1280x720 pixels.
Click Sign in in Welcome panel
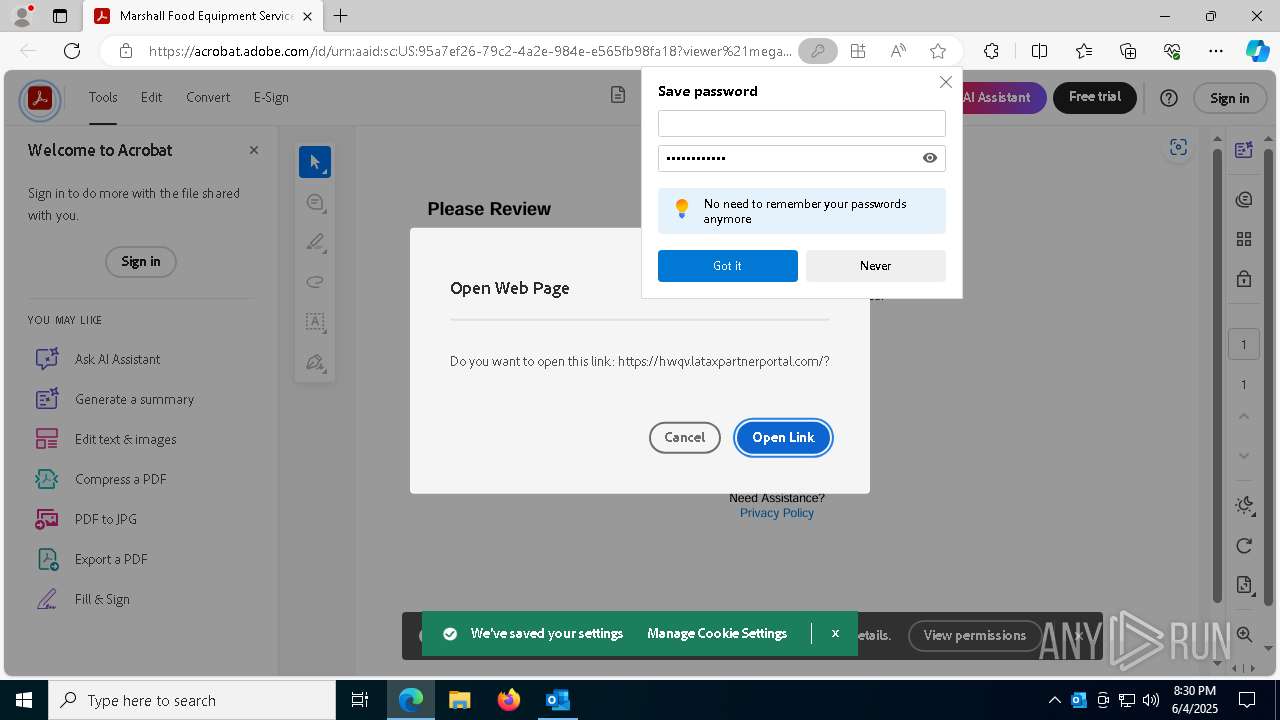click(141, 261)
